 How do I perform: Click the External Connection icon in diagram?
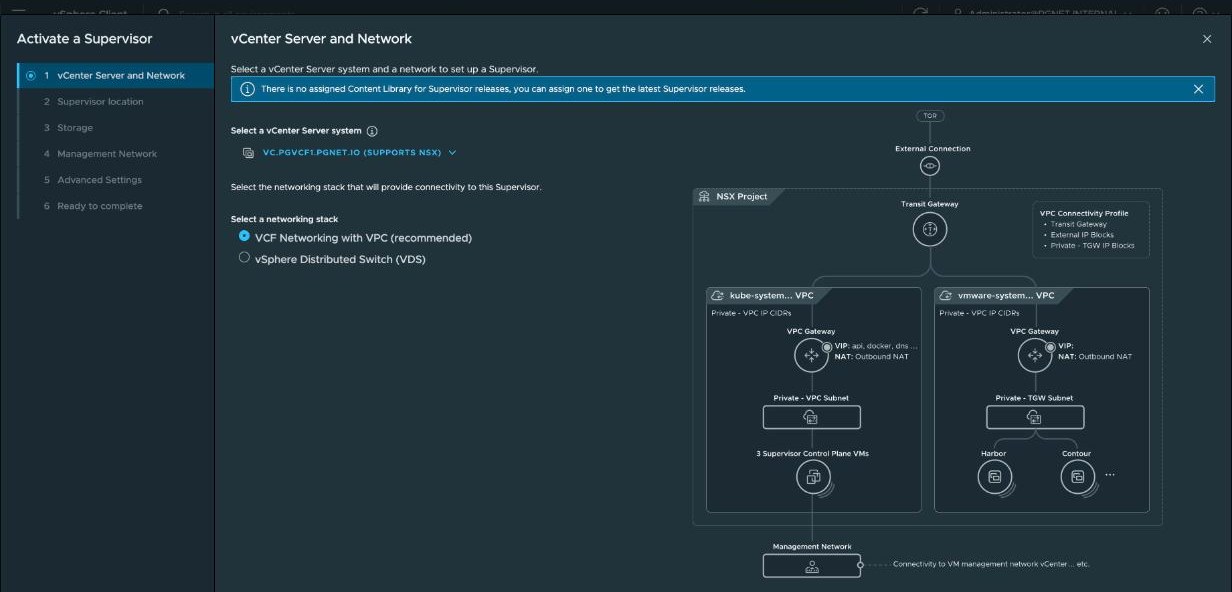pos(930,166)
